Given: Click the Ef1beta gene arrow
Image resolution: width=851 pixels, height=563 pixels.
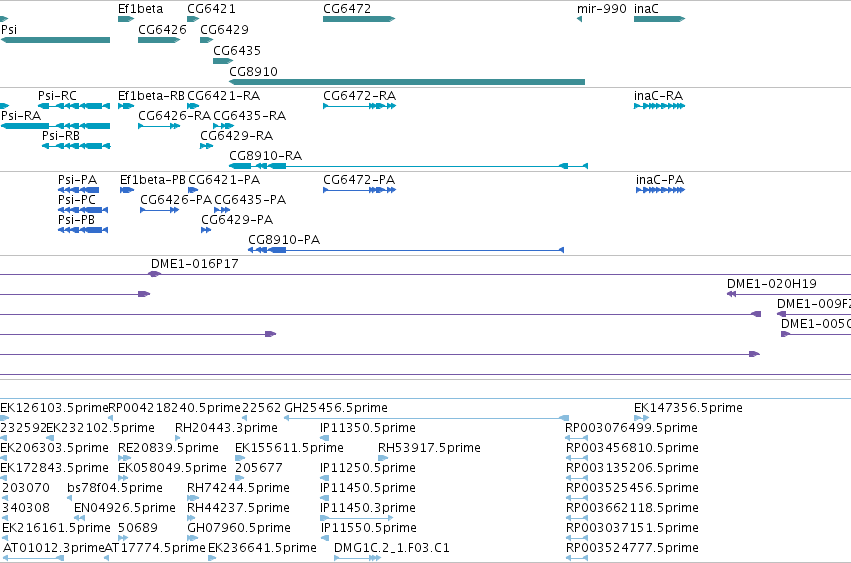Looking at the screenshot, I should [126, 19].
